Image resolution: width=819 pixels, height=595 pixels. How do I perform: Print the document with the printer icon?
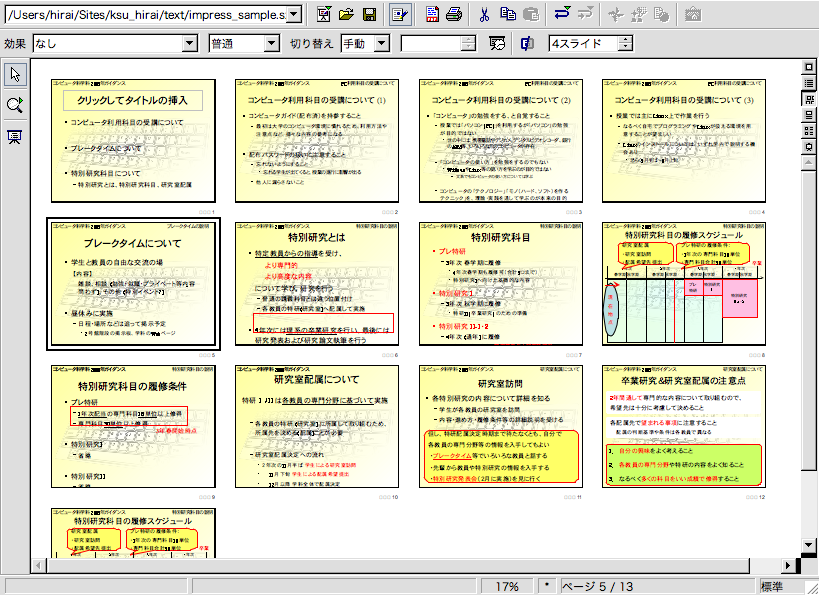click(x=453, y=14)
